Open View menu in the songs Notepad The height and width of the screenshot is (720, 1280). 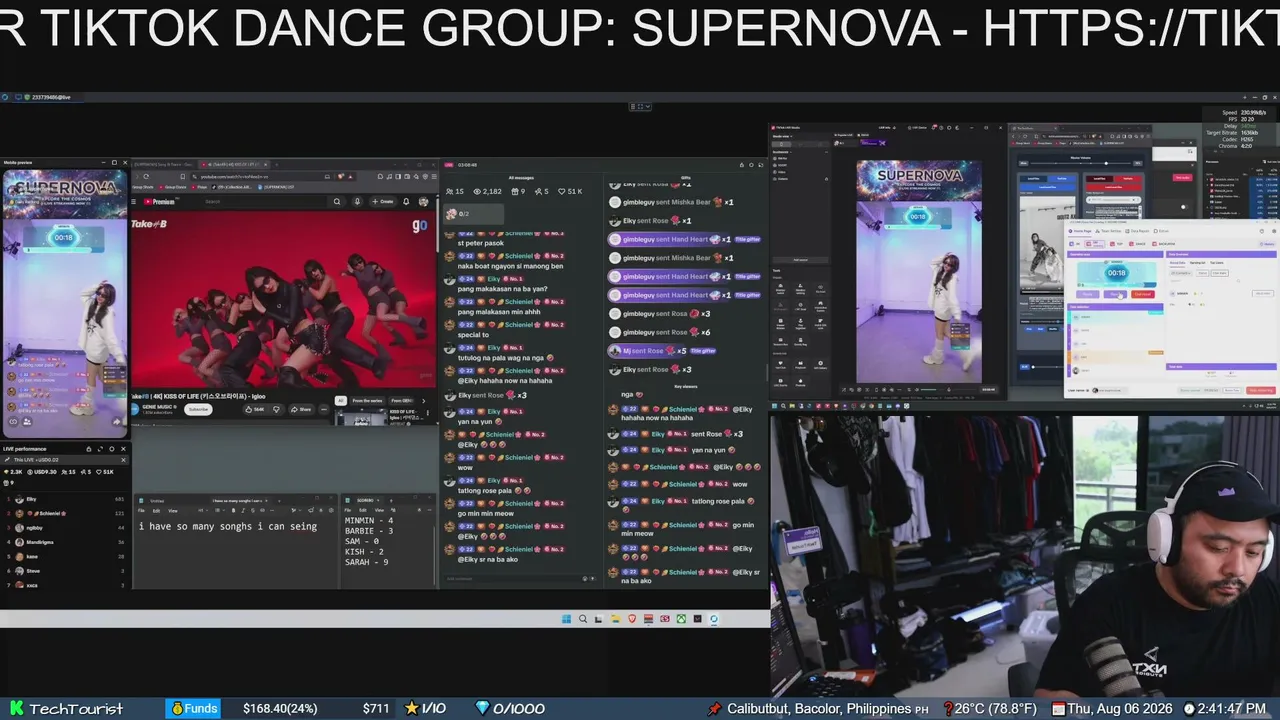(172, 510)
